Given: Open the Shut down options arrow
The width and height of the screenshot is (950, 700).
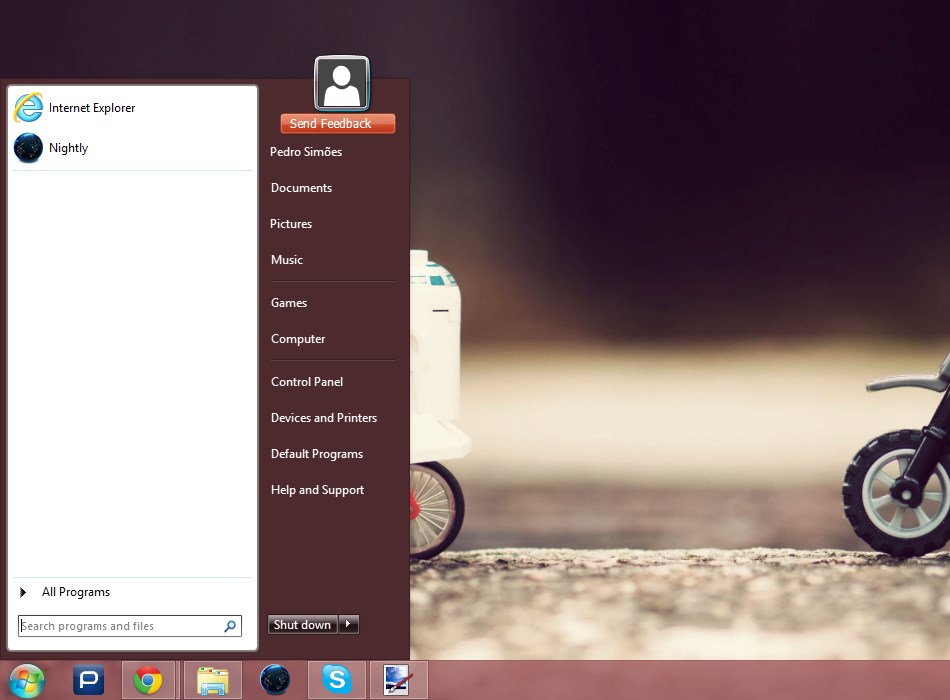Looking at the screenshot, I should (x=348, y=624).
